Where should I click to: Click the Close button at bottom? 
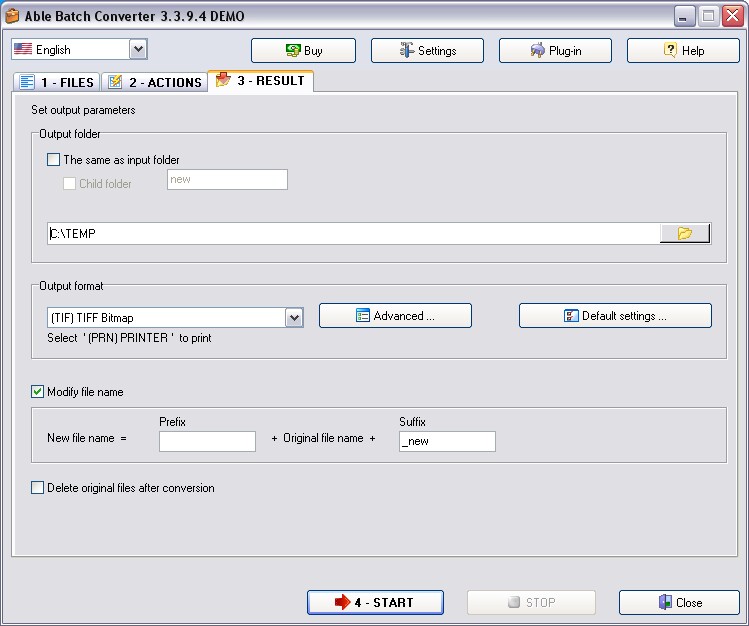[x=679, y=603]
